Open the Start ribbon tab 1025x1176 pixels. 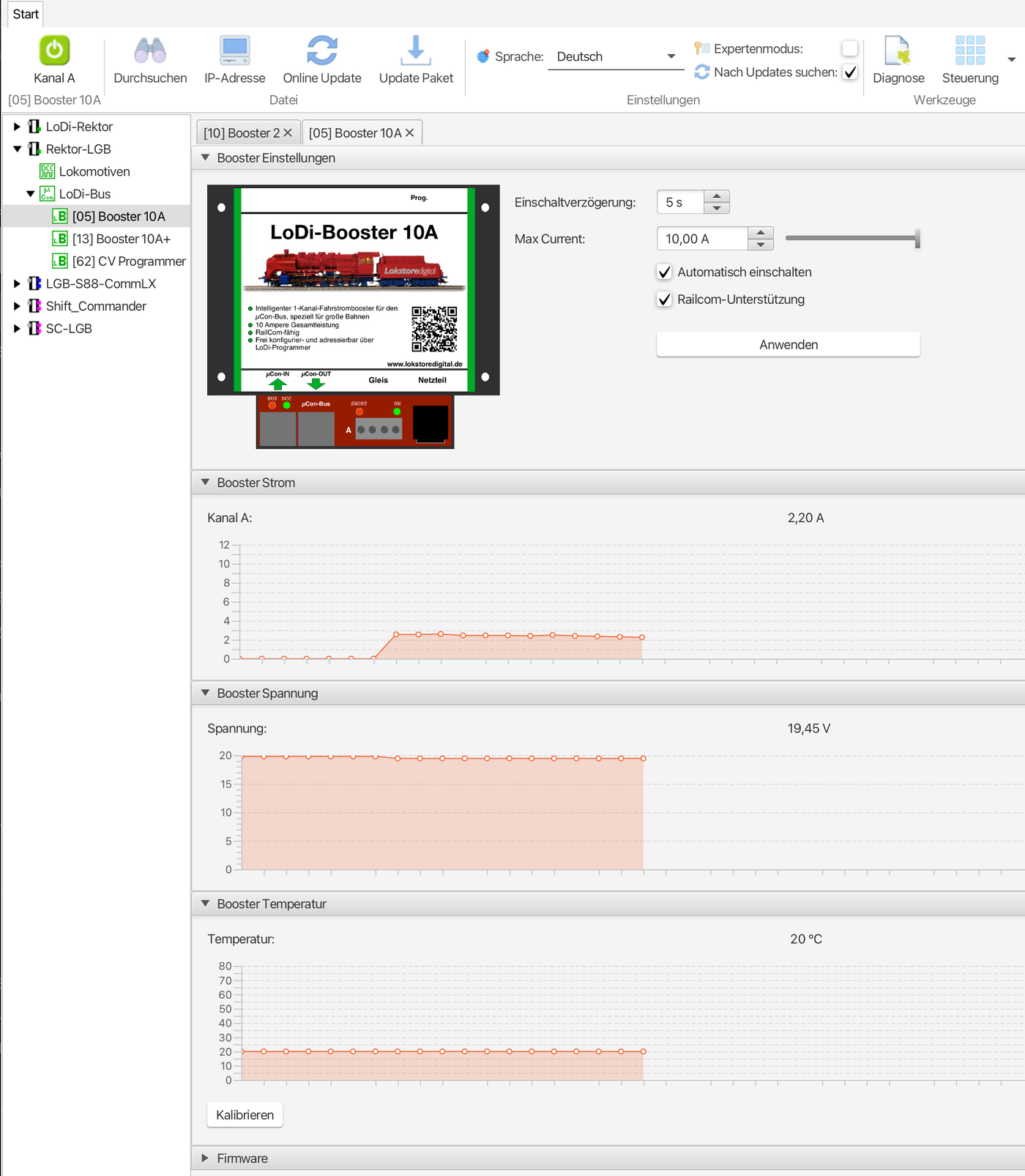coord(26,14)
